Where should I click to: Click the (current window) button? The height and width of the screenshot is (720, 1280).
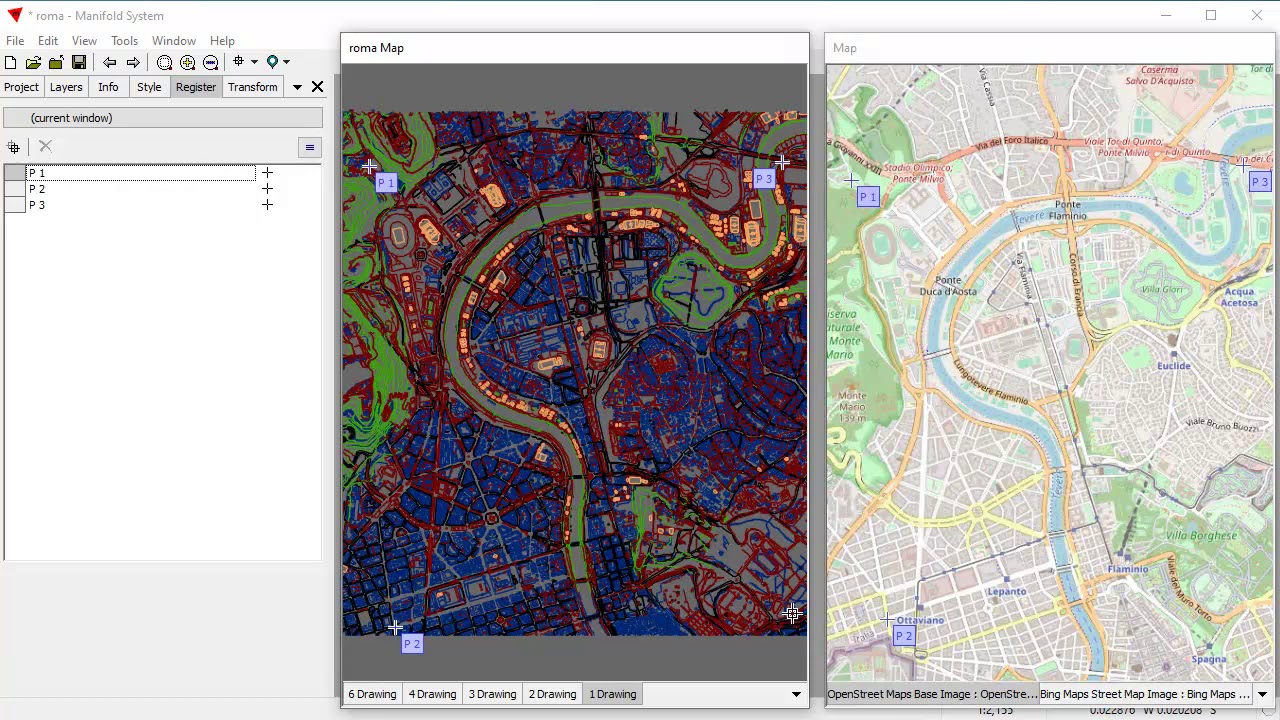163,118
